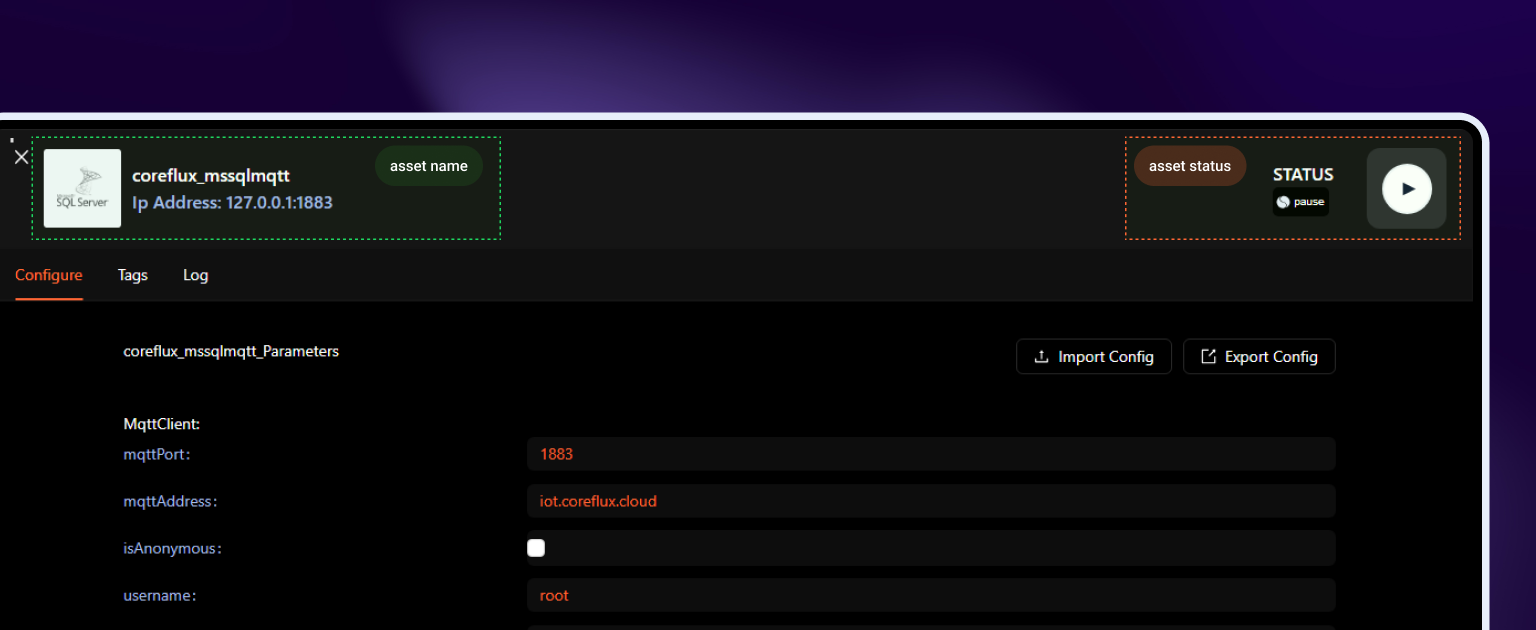Close the asset panel with the X icon
The width and height of the screenshot is (1536, 630).
(x=21, y=157)
